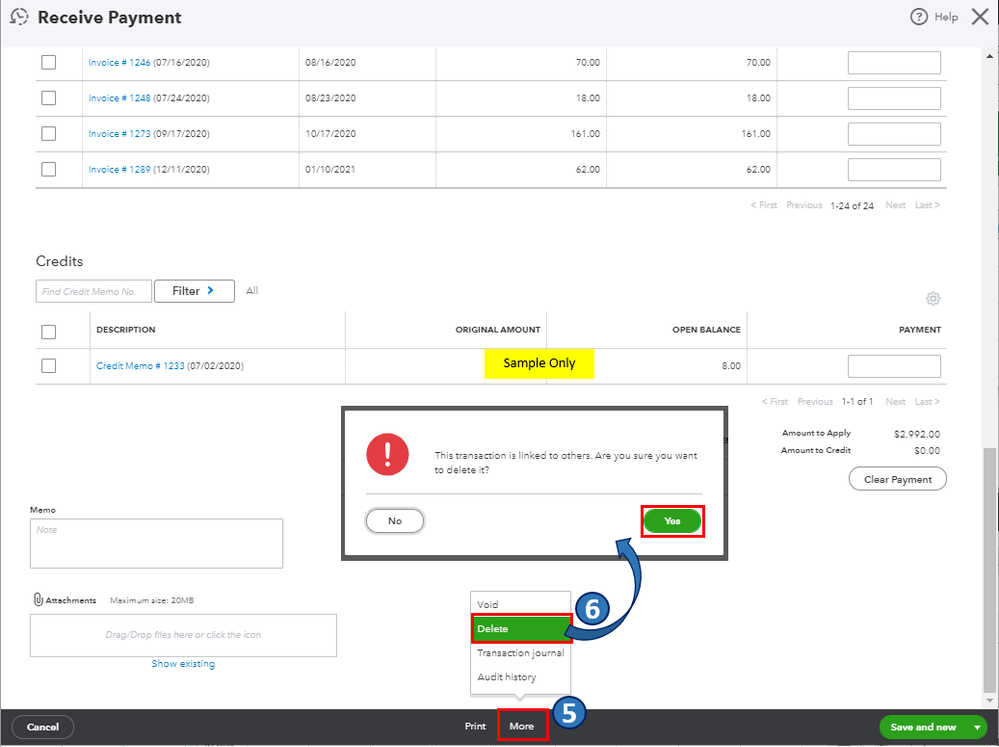Click the Memo note text box
Image resolution: width=999 pixels, height=747 pixels.
(x=156, y=543)
